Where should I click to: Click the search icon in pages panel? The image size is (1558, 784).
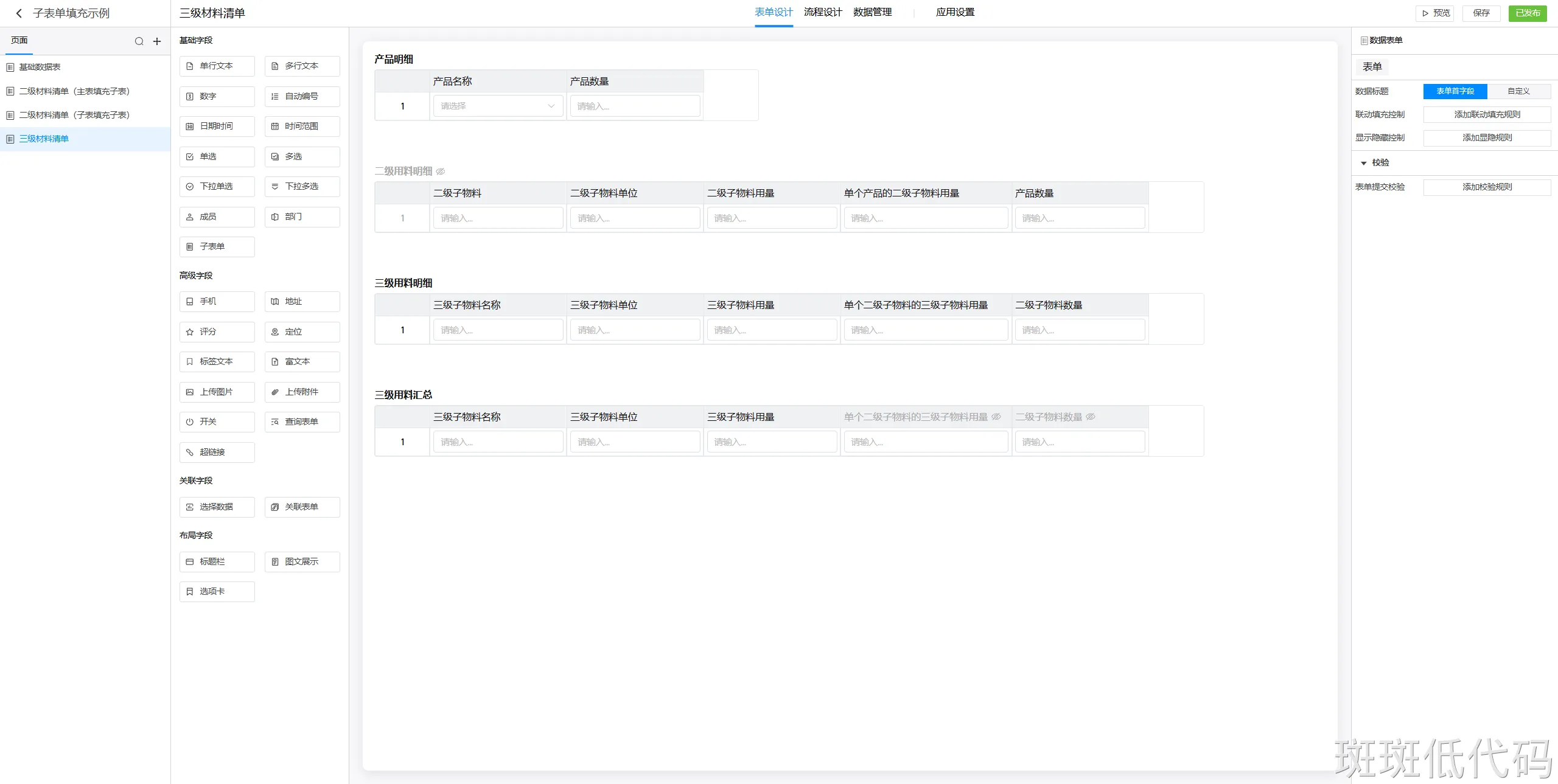139,41
